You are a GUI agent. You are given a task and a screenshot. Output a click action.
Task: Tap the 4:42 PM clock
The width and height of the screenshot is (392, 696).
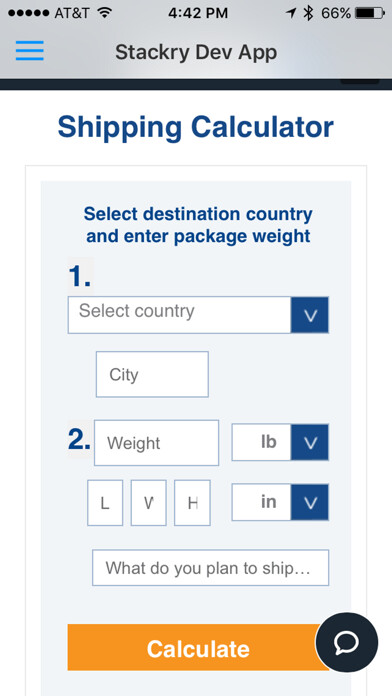[198, 13]
